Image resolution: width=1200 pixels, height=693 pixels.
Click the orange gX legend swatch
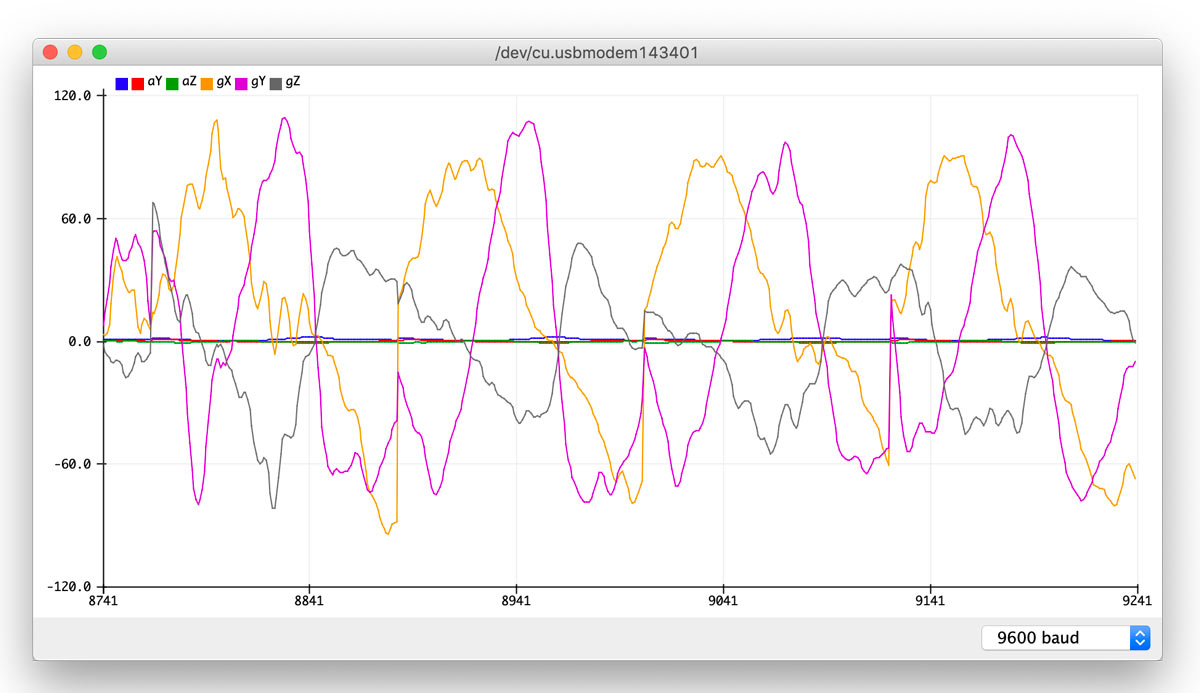(207, 84)
